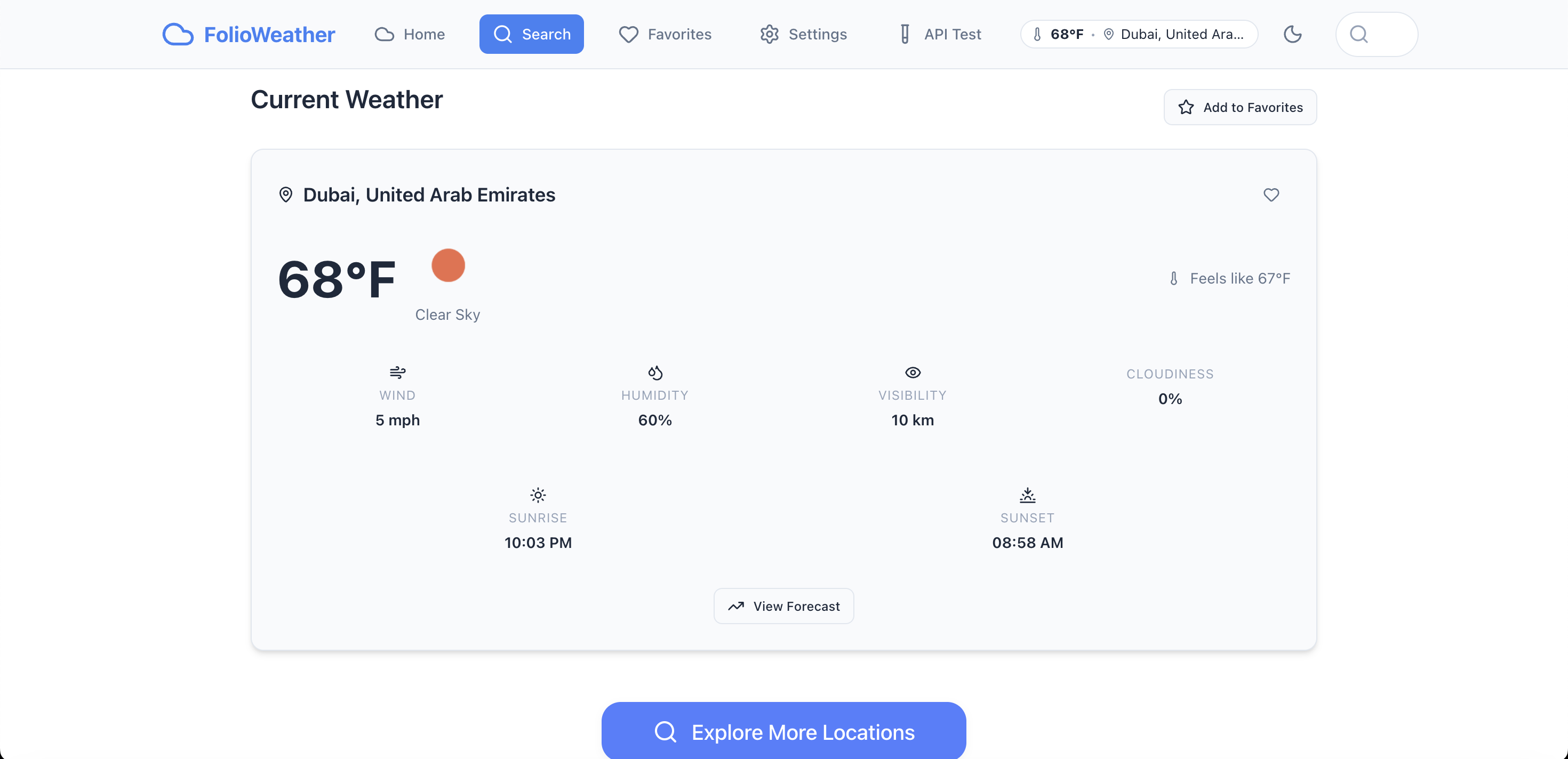This screenshot has width=1568, height=759.
Task: Open the API Test page
Action: pyautogui.click(x=940, y=34)
